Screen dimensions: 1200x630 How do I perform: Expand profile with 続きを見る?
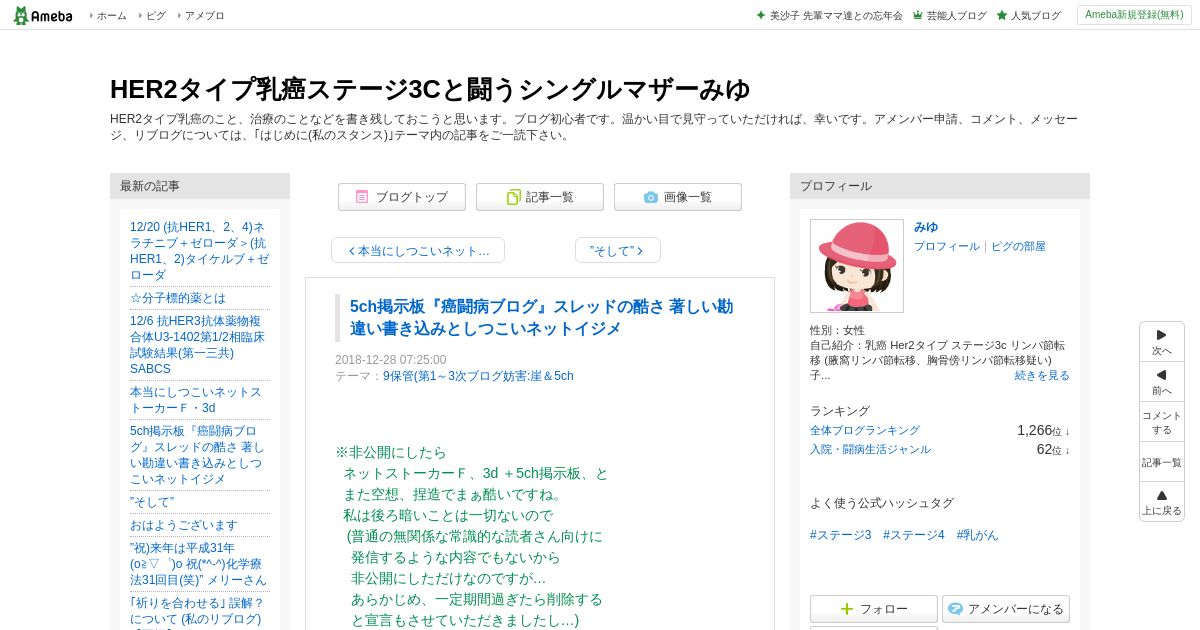[1042, 375]
